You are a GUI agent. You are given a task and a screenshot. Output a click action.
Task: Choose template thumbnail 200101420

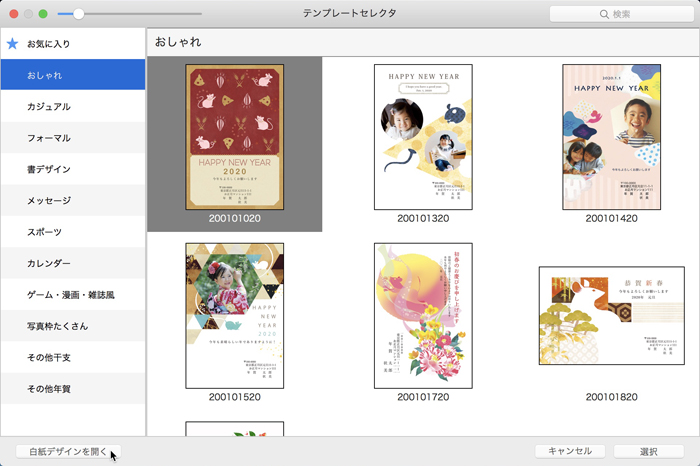pyautogui.click(x=611, y=137)
